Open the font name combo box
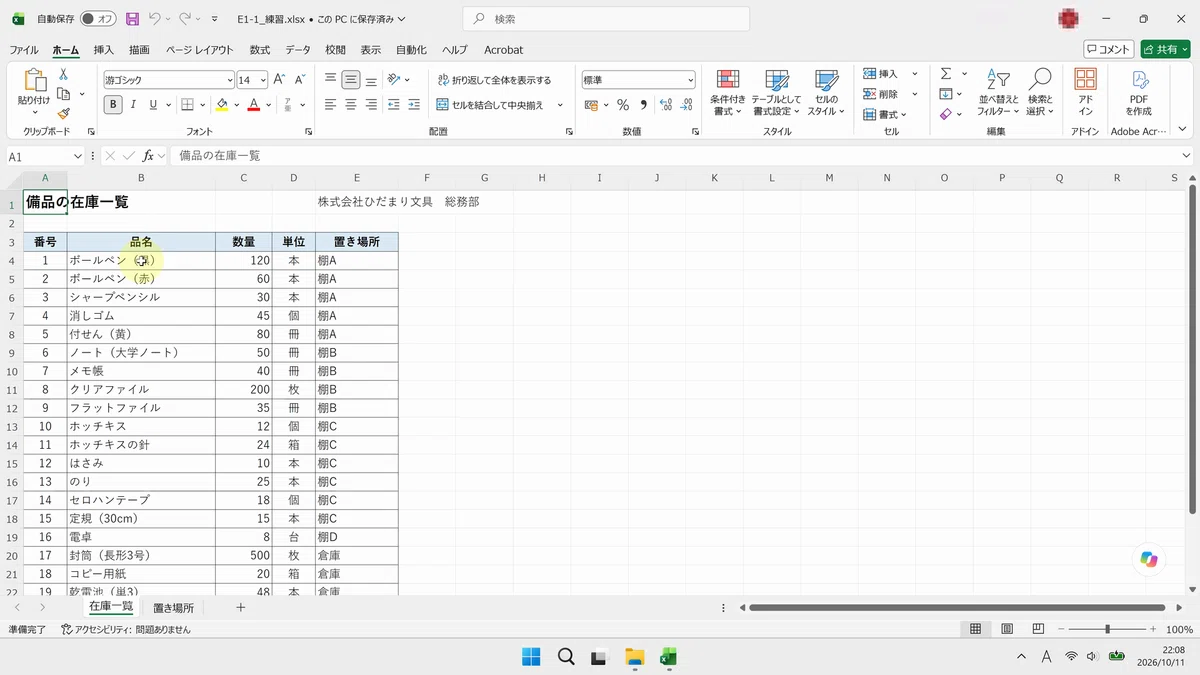 tap(167, 80)
